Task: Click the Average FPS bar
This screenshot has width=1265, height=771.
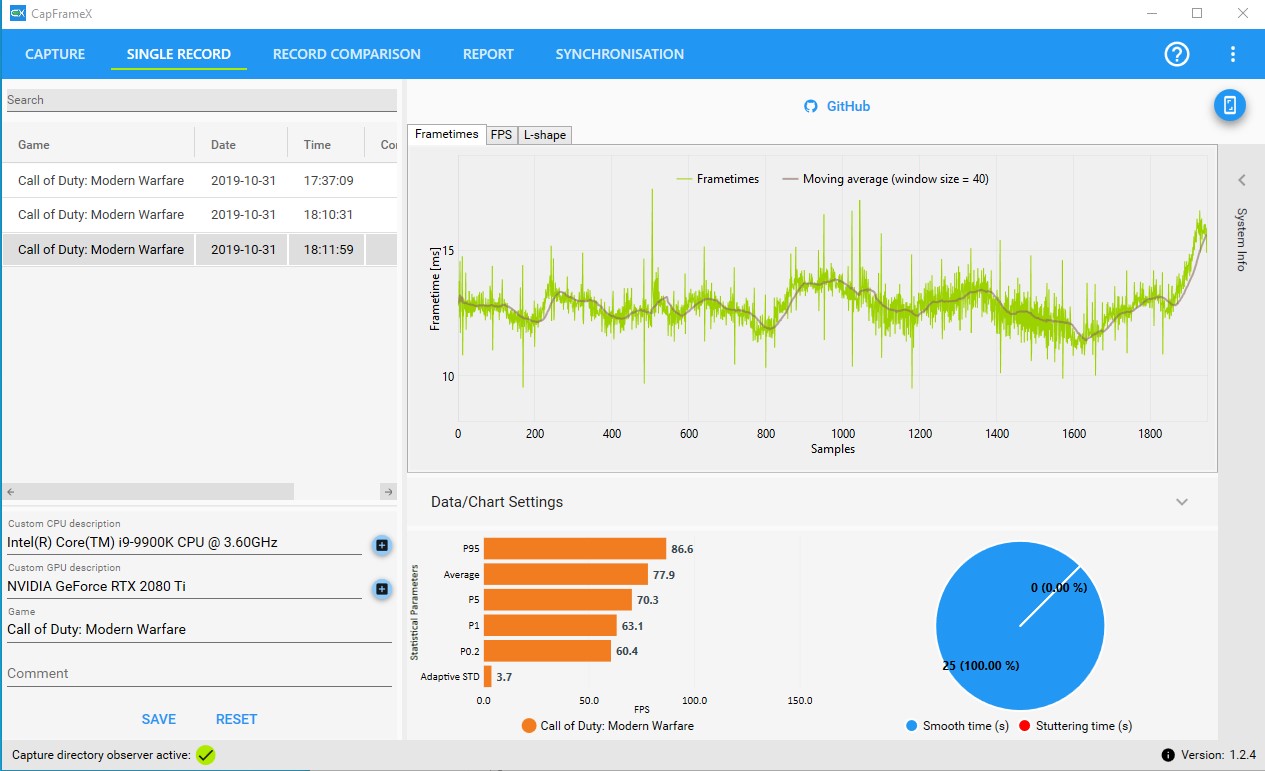Action: pyautogui.click(x=566, y=575)
